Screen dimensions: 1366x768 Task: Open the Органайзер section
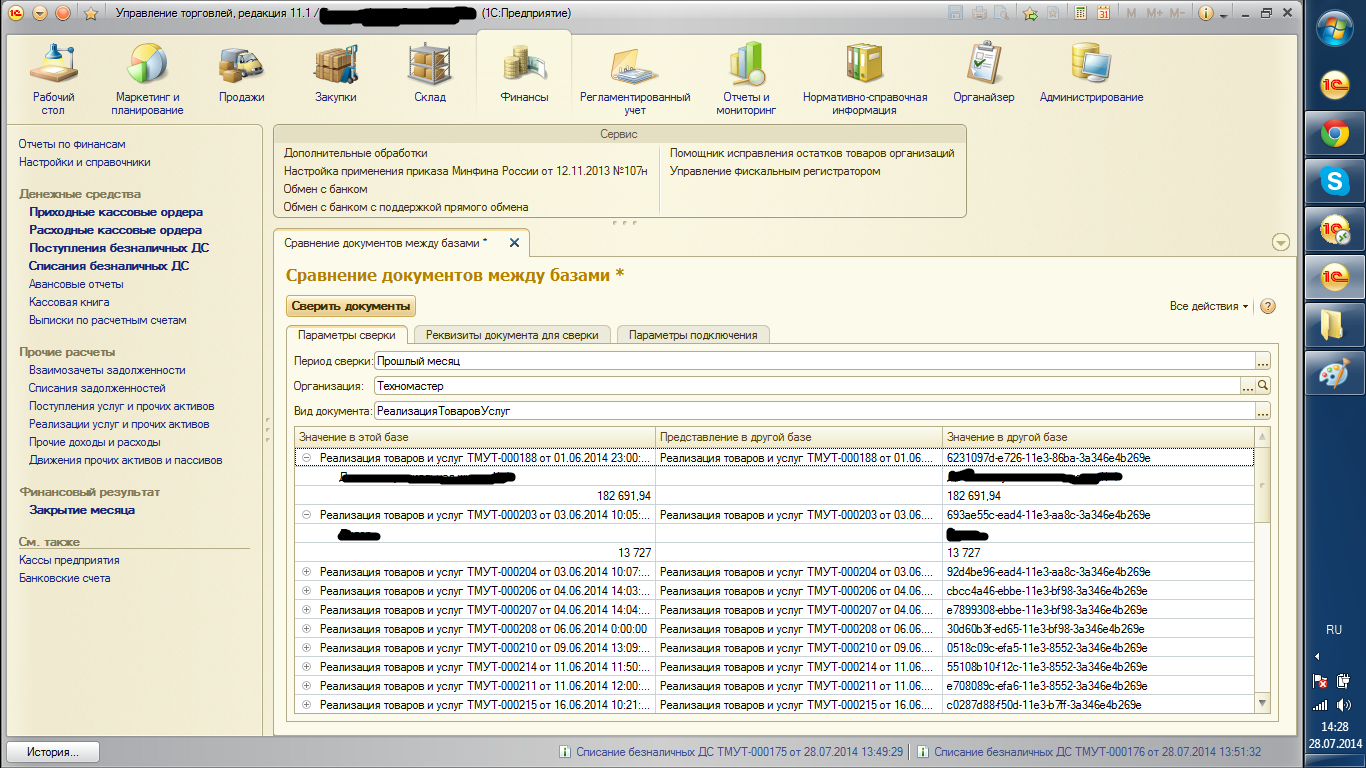pos(984,75)
